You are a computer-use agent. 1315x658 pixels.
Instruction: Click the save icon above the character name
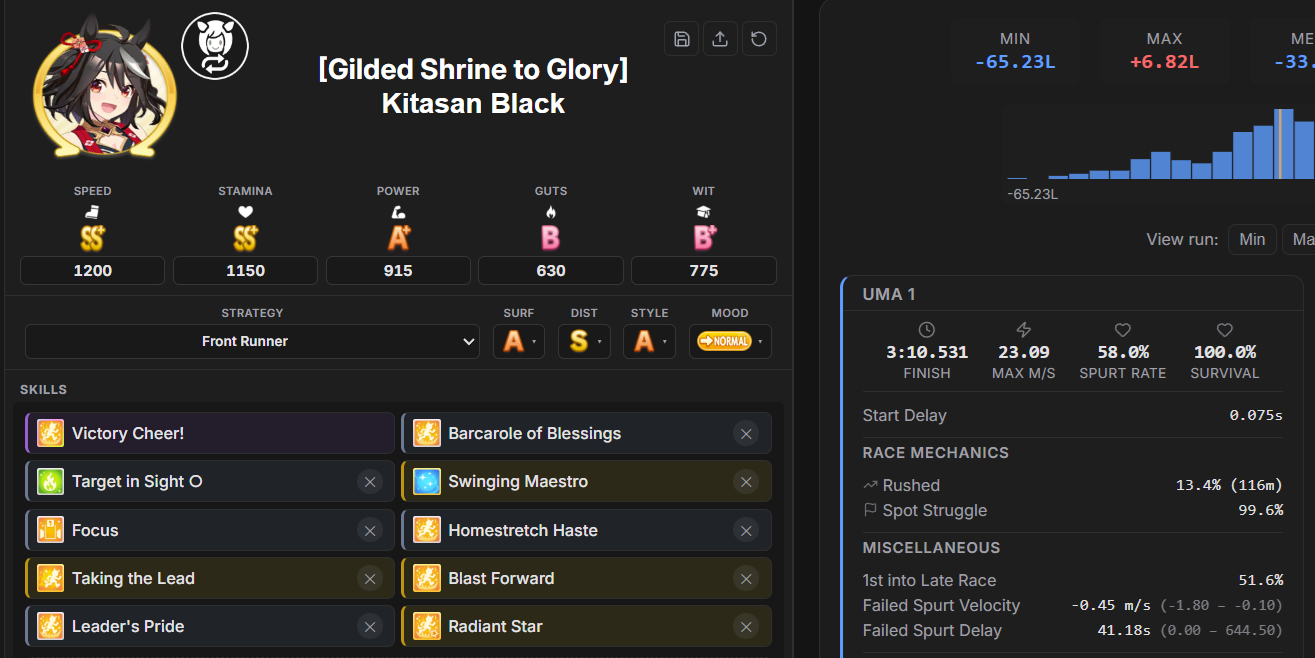pyautogui.click(x=681, y=39)
